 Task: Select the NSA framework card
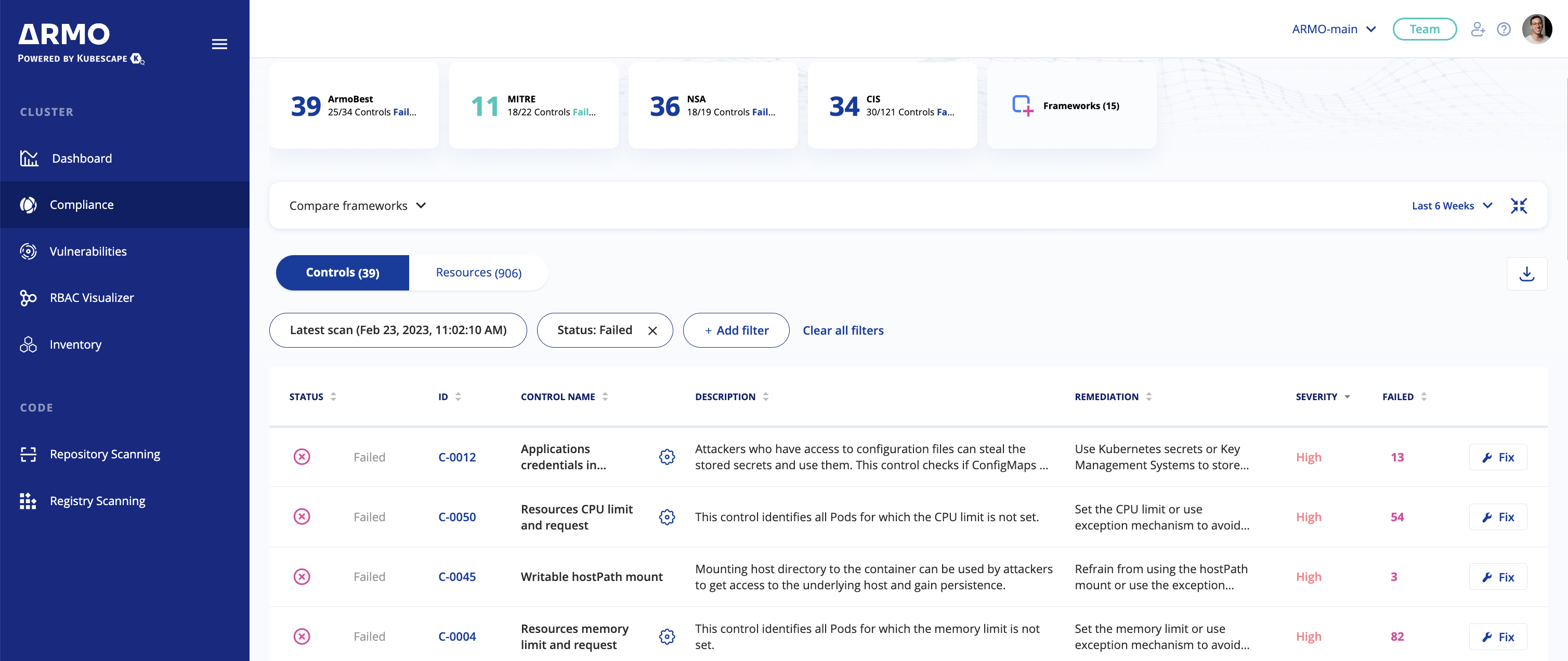(713, 105)
